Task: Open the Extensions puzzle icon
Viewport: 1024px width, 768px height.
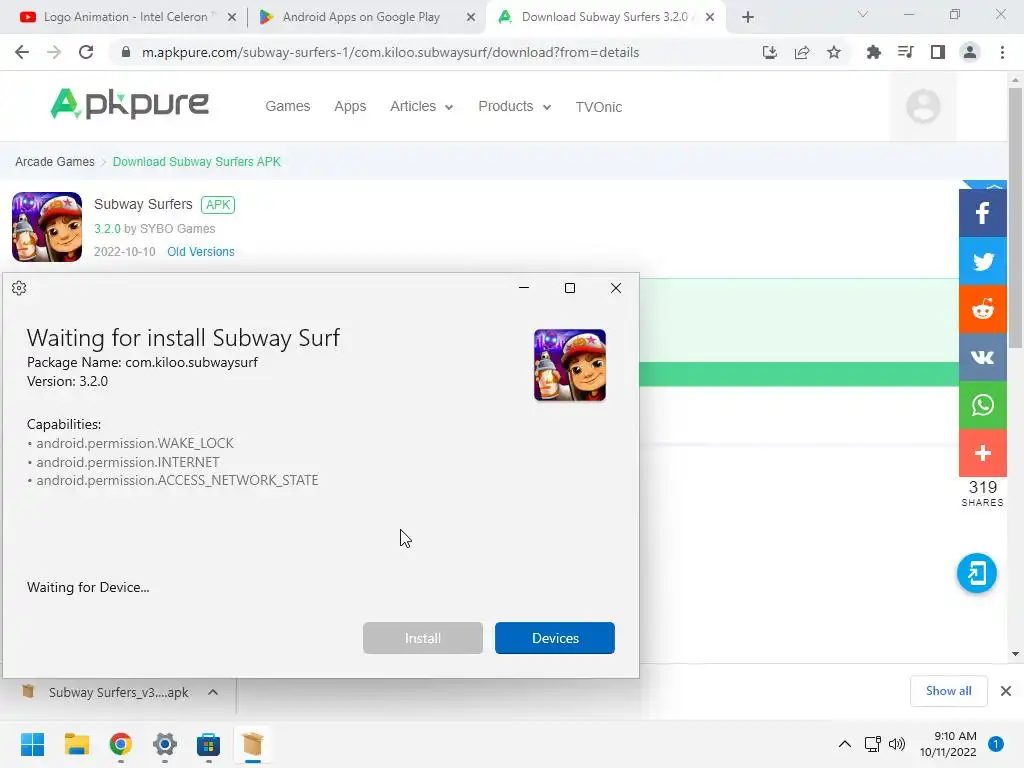Action: pyautogui.click(x=873, y=52)
